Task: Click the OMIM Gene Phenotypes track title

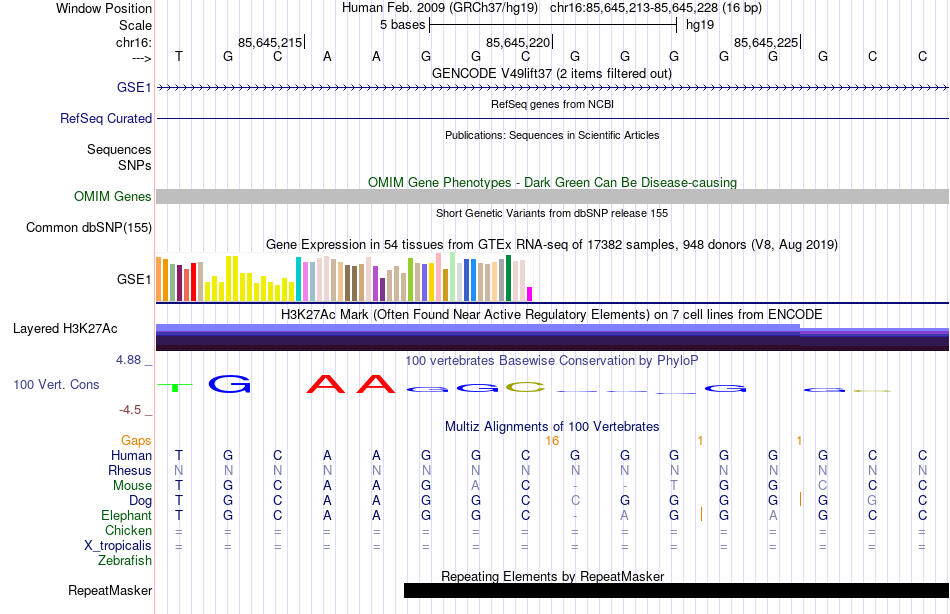Action: (552, 182)
